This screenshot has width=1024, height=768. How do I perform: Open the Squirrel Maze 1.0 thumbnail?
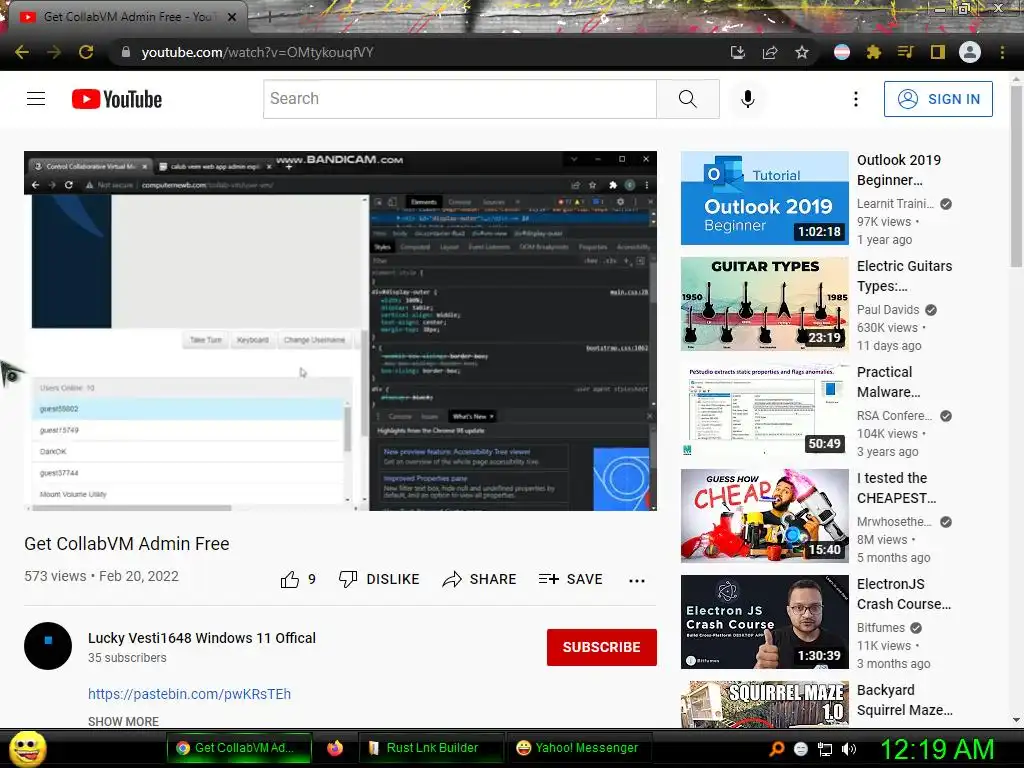(764, 704)
